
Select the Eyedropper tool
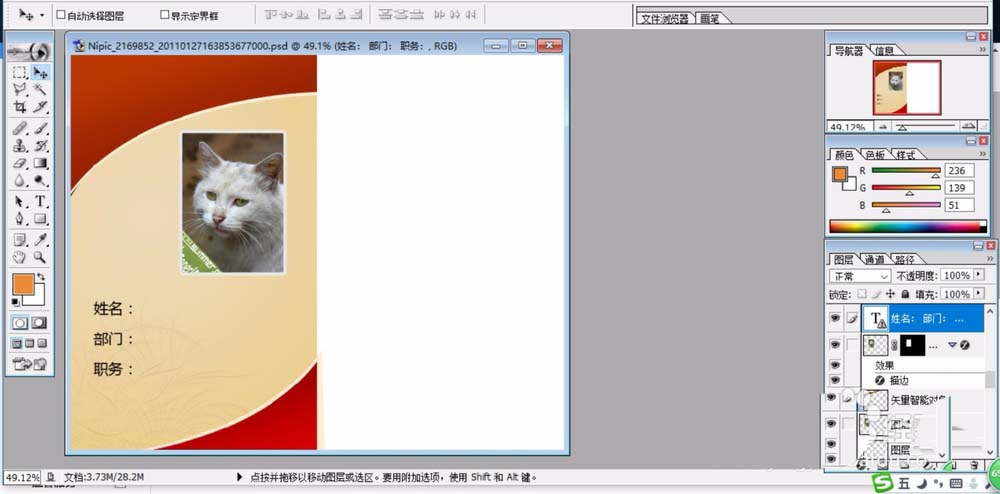pyautogui.click(x=41, y=240)
